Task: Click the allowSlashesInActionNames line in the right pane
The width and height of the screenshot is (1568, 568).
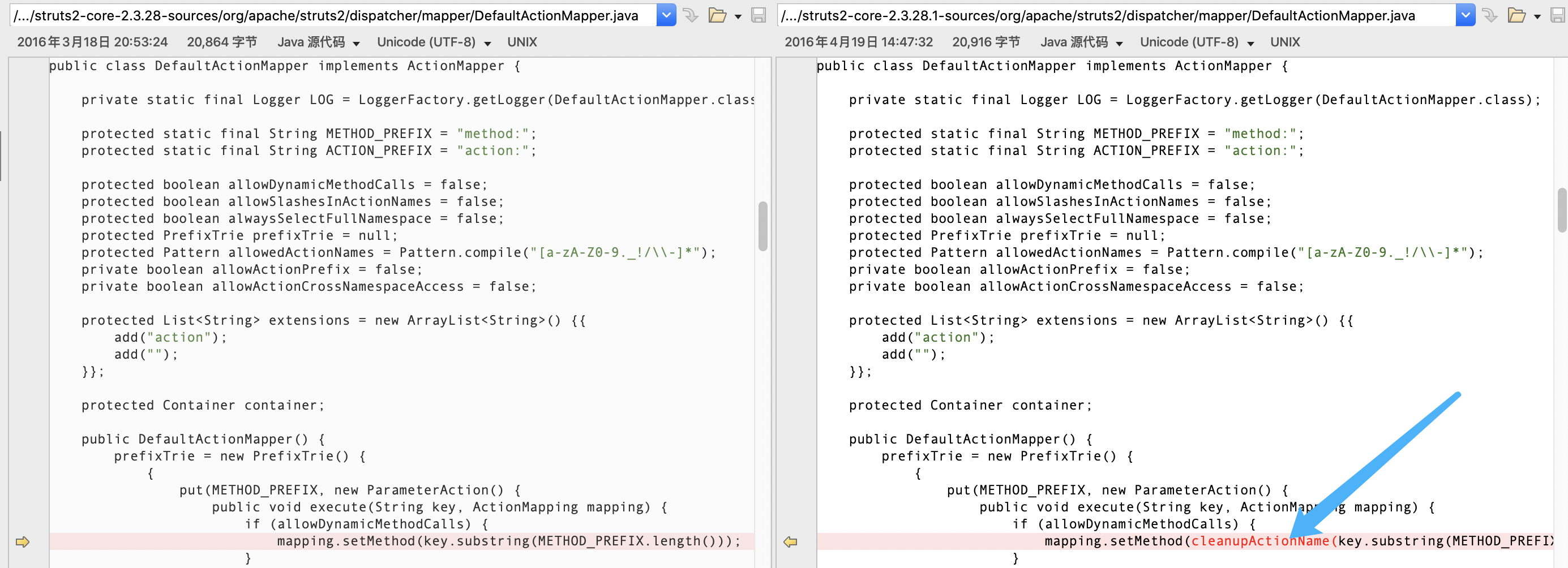Action: 1060,202
